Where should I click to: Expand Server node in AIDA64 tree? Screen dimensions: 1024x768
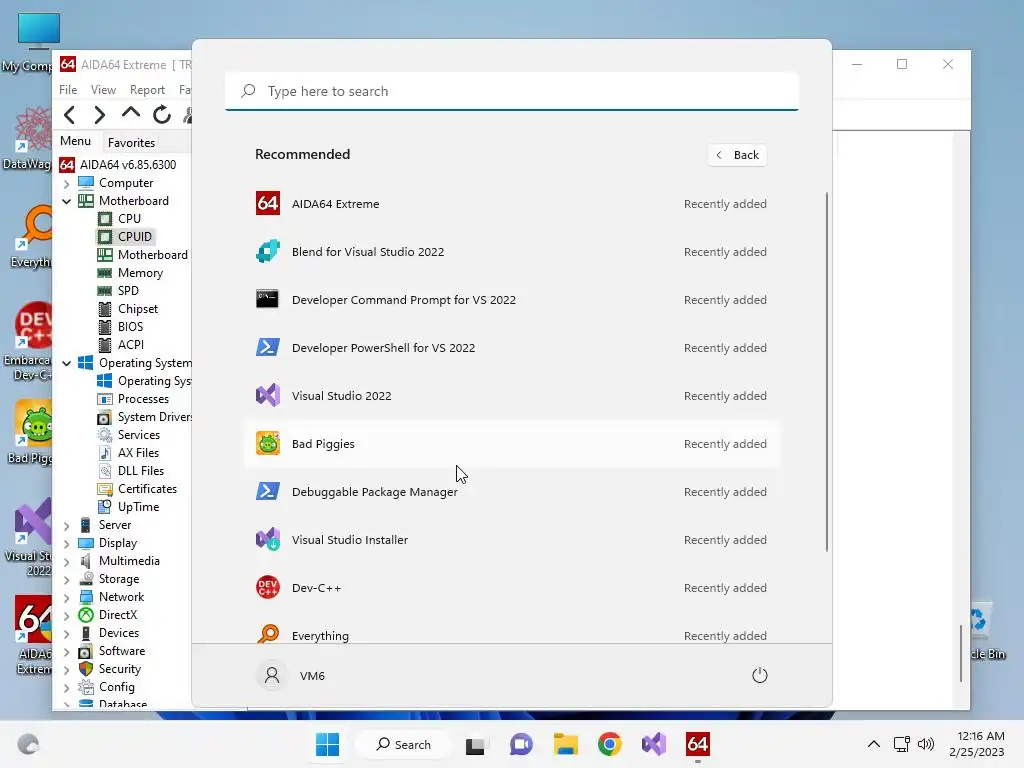(67, 525)
